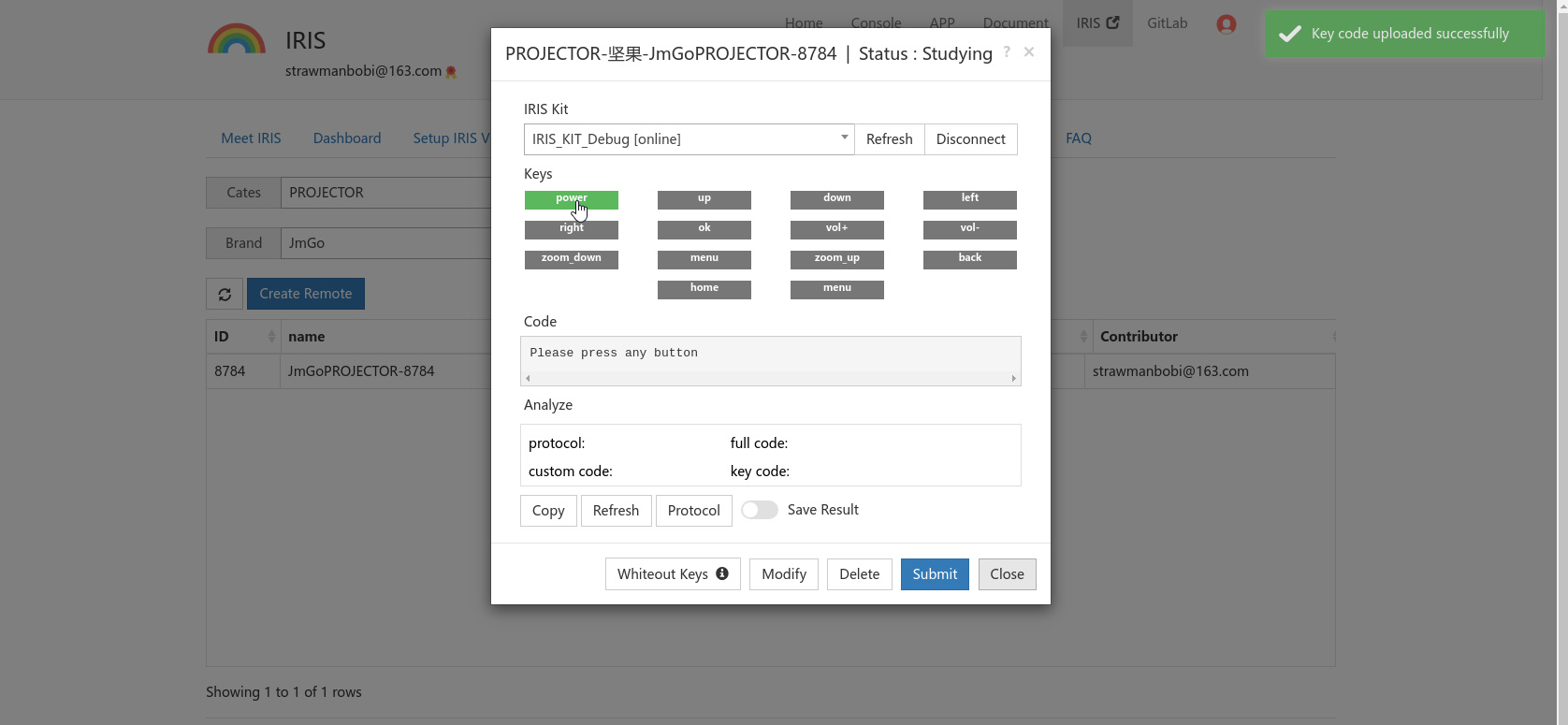1568x725 pixels.
Task: Click the user avatar icon
Action: click(x=1226, y=24)
